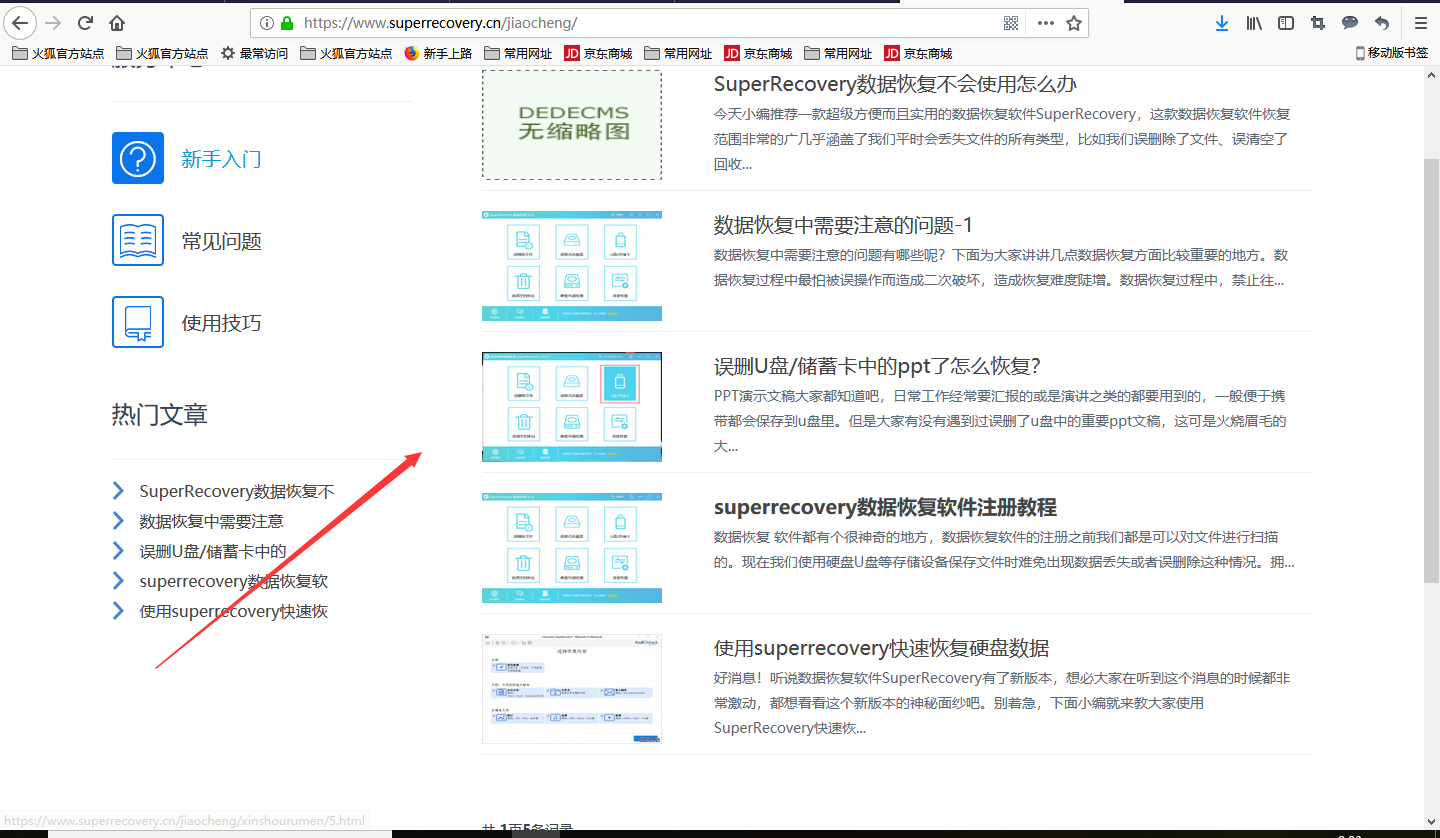Open hot article 'superrecovery数据恢复软'

233,581
